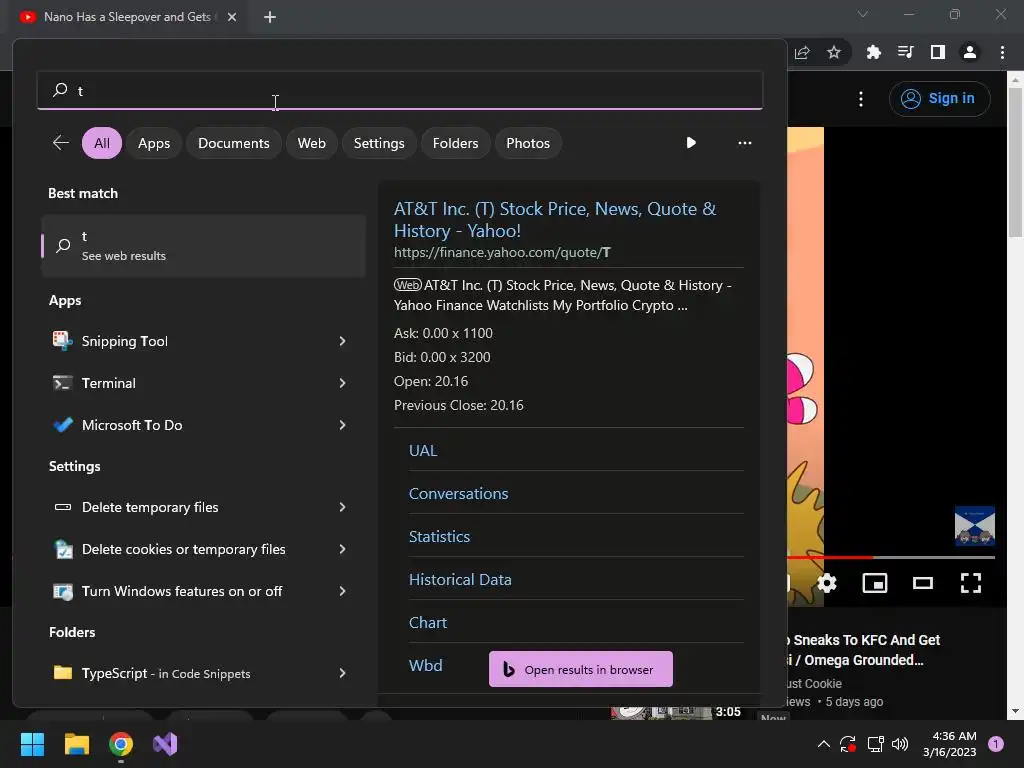Open Microsoft To Do app
The image size is (1024, 768).
[x=202, y=425]
